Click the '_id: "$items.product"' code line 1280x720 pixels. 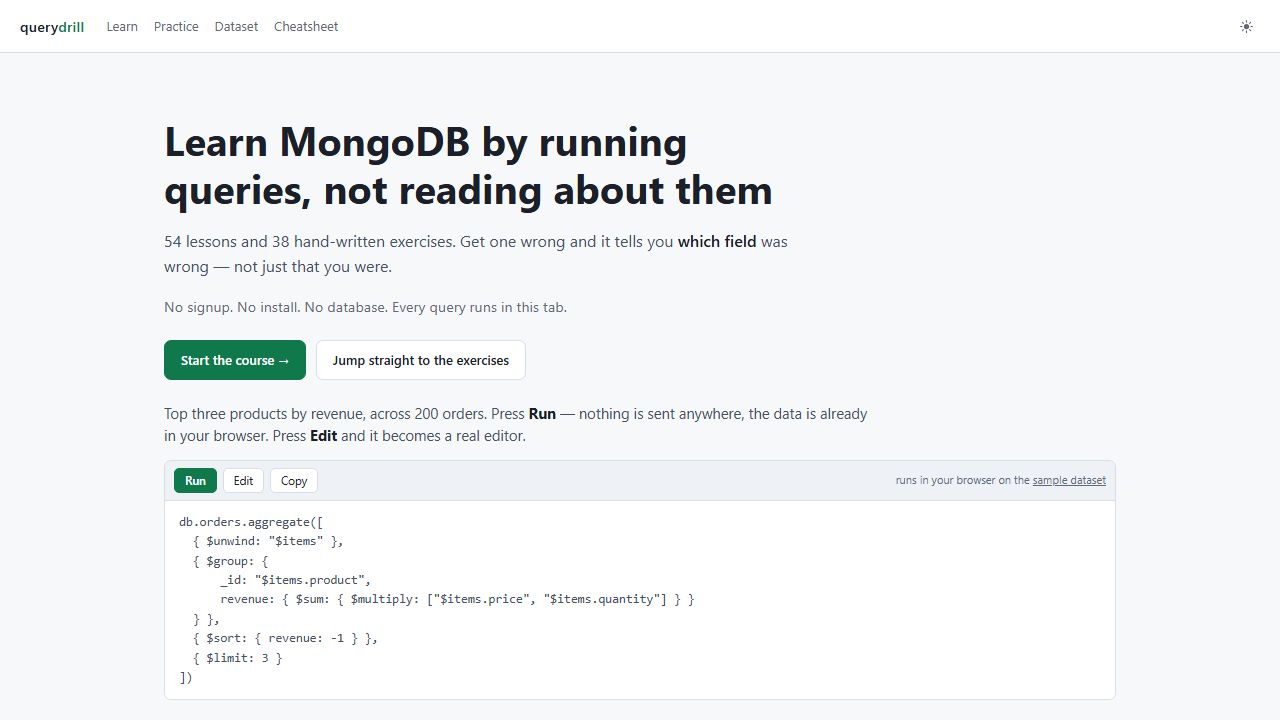296,580
